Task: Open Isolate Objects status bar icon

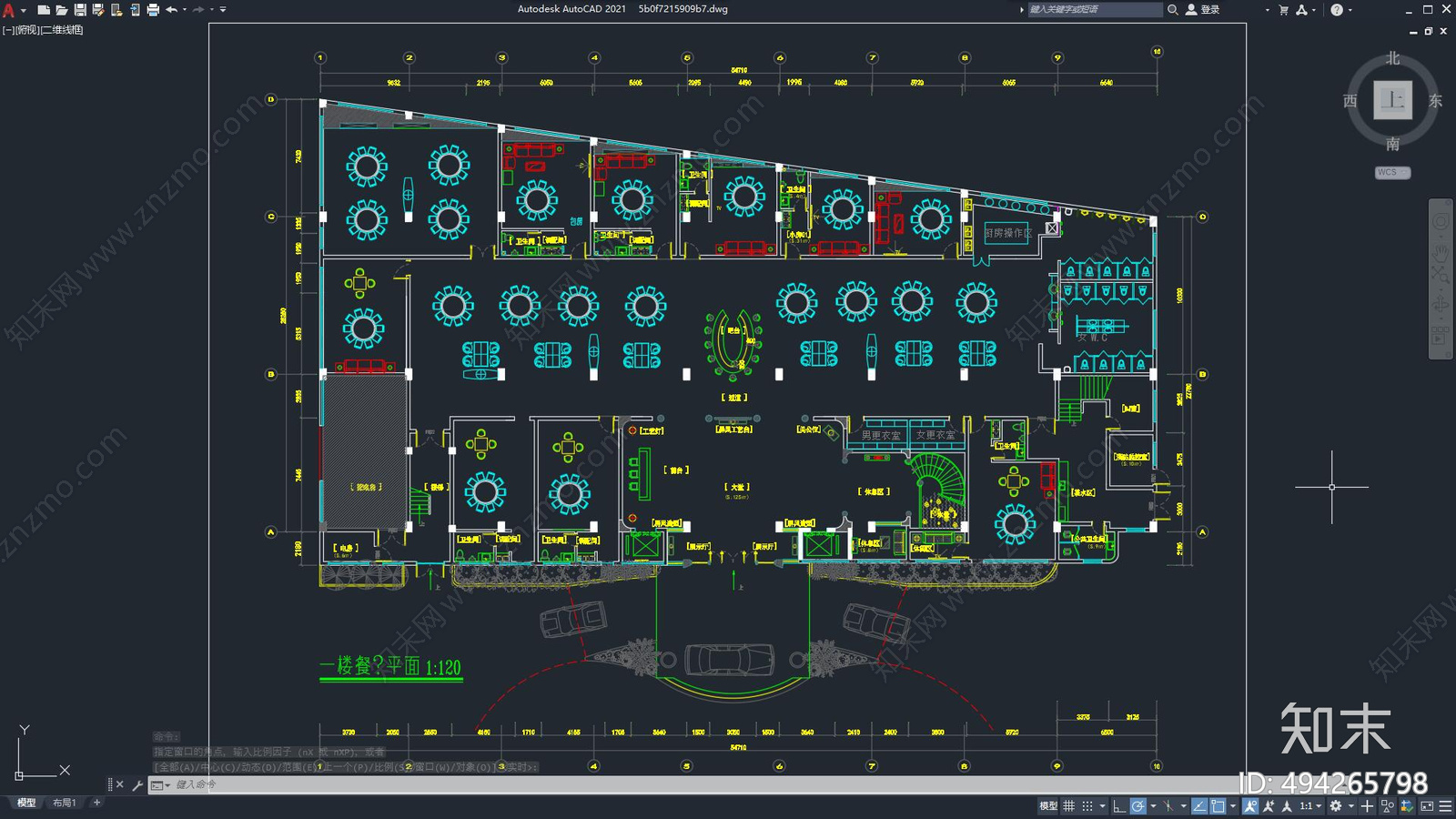Action: point(1388,806)
